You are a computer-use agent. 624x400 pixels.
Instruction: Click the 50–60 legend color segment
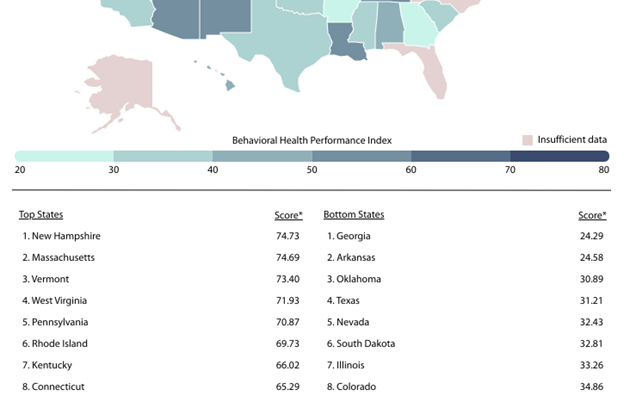click(x=361, y=156)
